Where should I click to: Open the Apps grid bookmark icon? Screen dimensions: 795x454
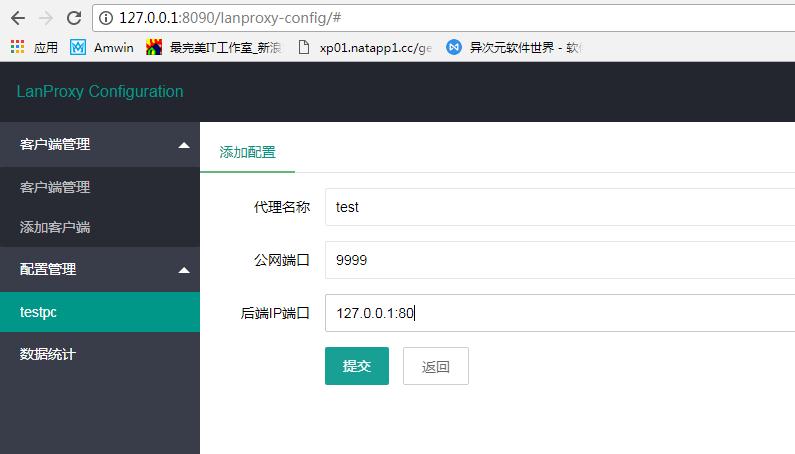click(17, 47)
